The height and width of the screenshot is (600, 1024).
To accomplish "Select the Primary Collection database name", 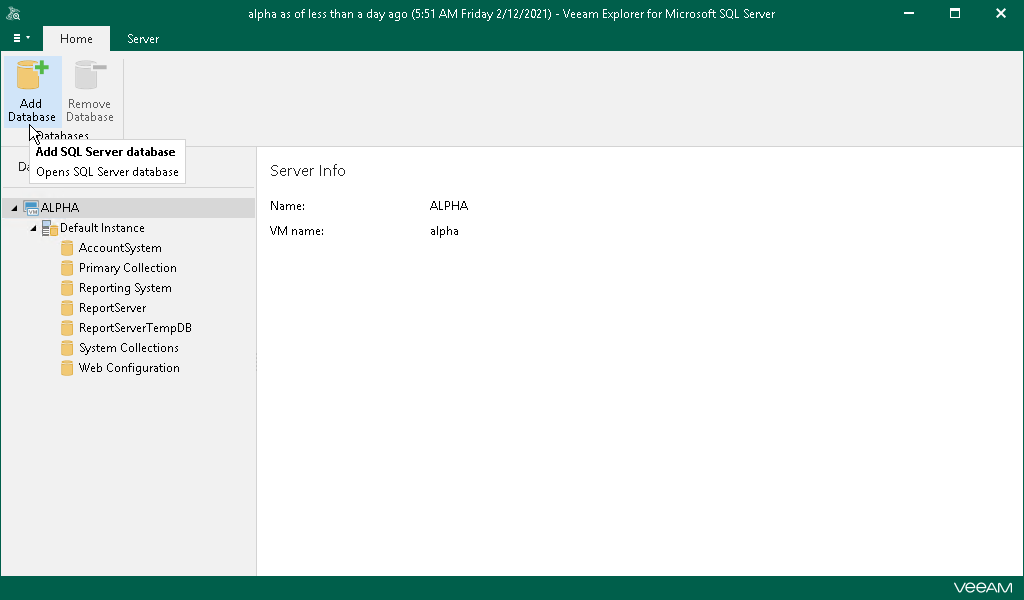I will 127,268.
